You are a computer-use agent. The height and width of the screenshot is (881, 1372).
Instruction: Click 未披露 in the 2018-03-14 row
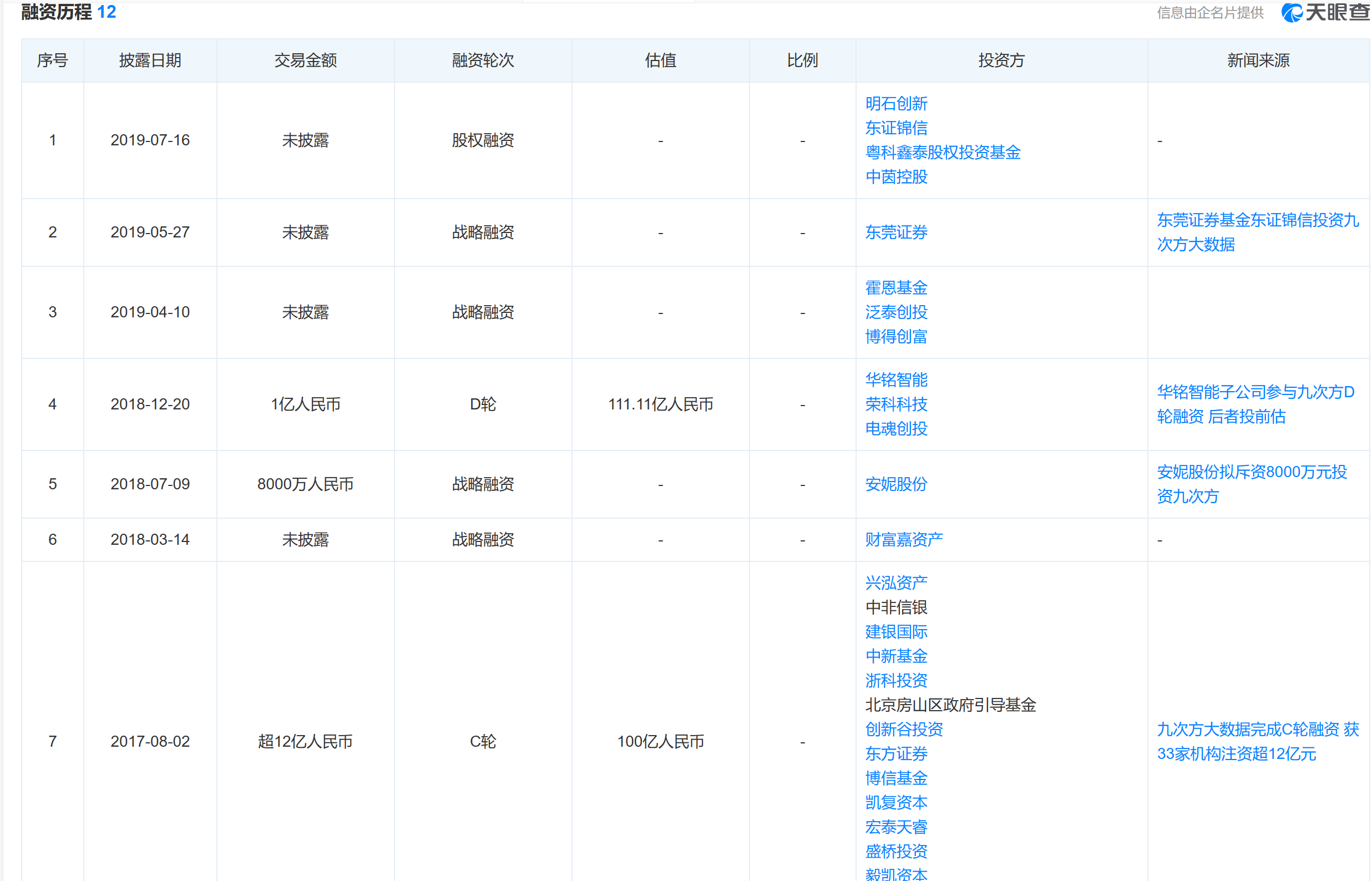point(305,539)
